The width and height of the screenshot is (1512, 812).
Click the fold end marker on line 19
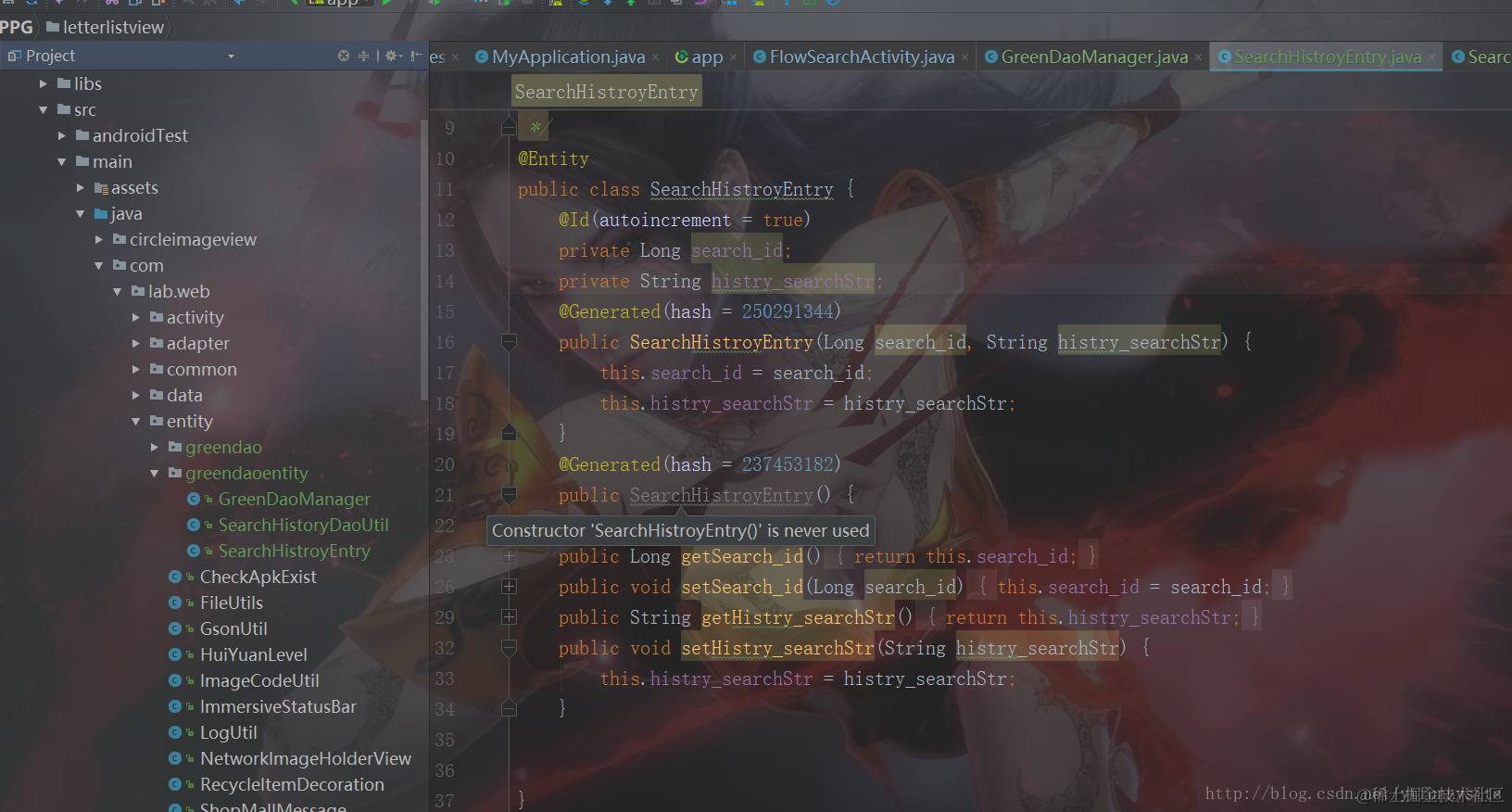coord(509,433)
